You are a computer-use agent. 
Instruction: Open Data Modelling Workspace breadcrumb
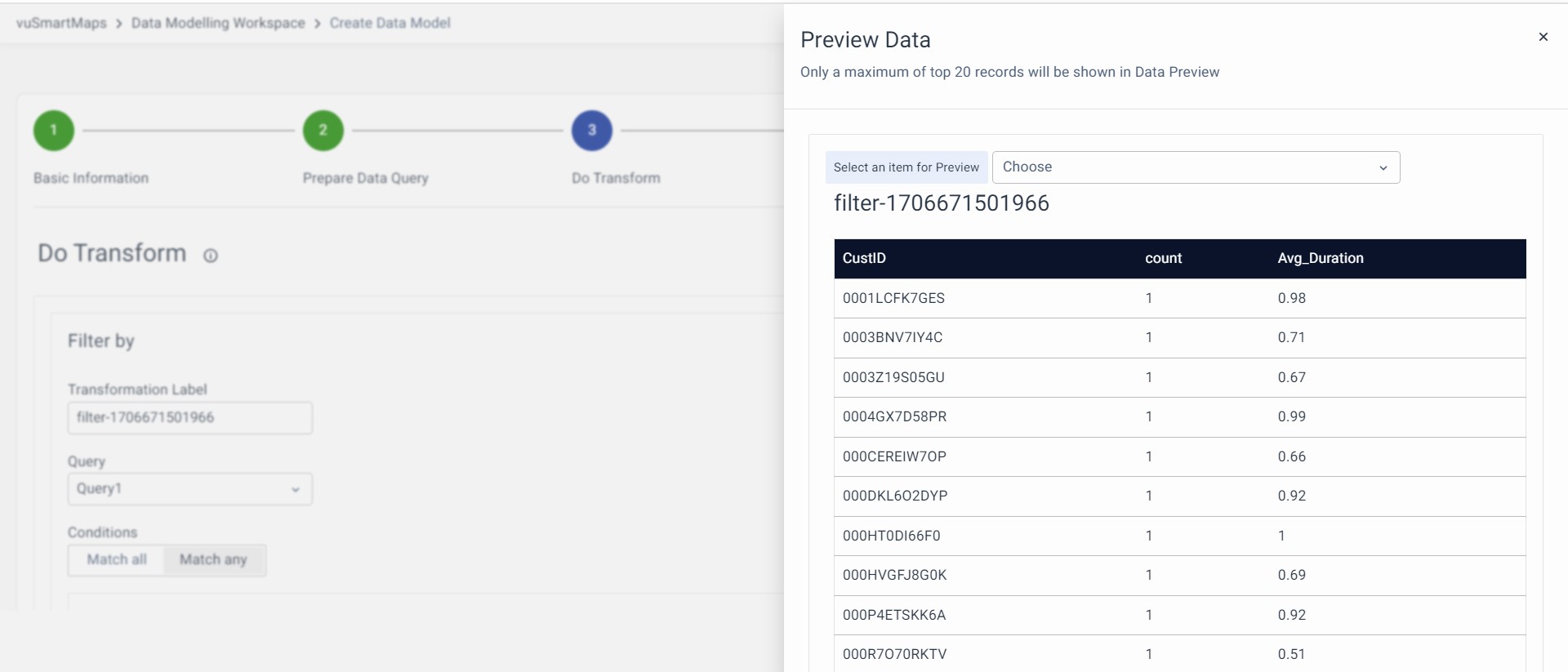[218, 23]
